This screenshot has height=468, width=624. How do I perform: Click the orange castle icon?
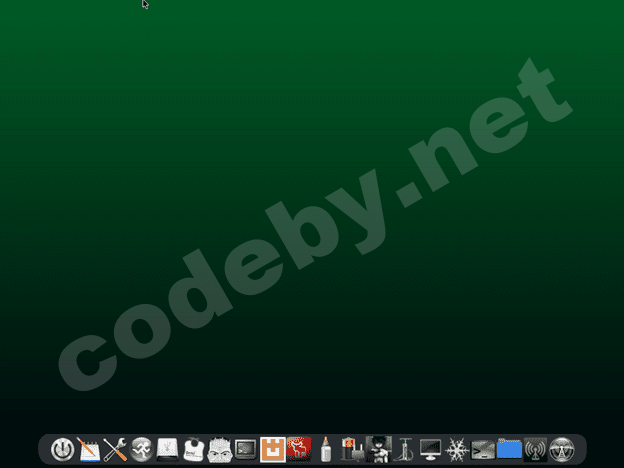coord(273,450)
